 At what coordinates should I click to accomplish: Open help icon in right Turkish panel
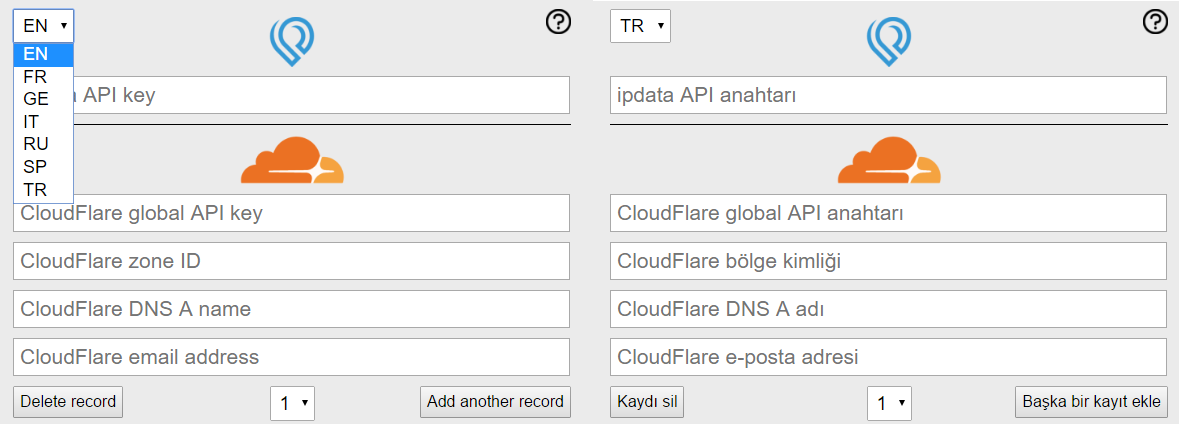[x=1155, y=23]
